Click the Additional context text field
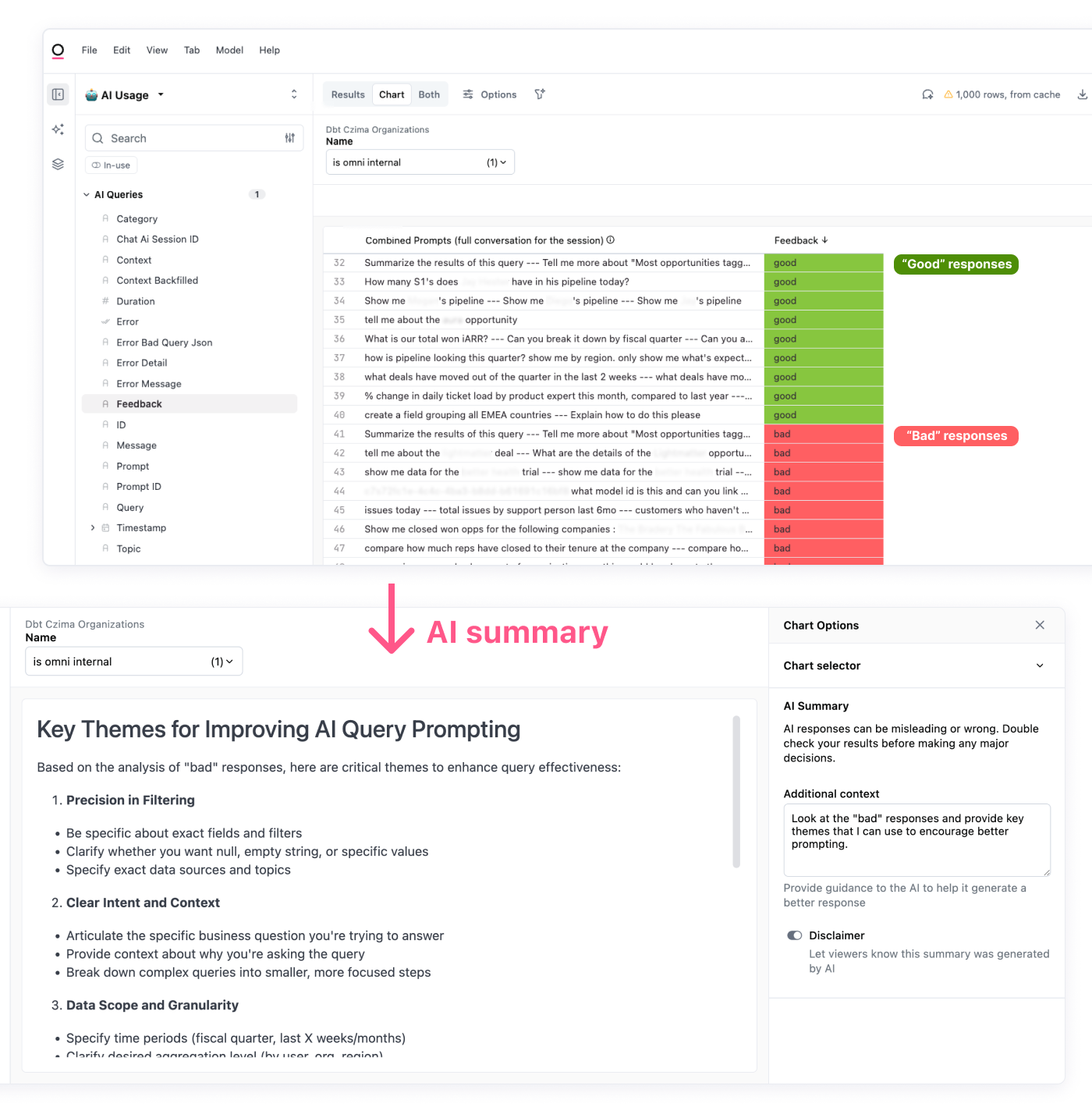This screenshot has width=1092, height=1114. (x=916, y=840)
